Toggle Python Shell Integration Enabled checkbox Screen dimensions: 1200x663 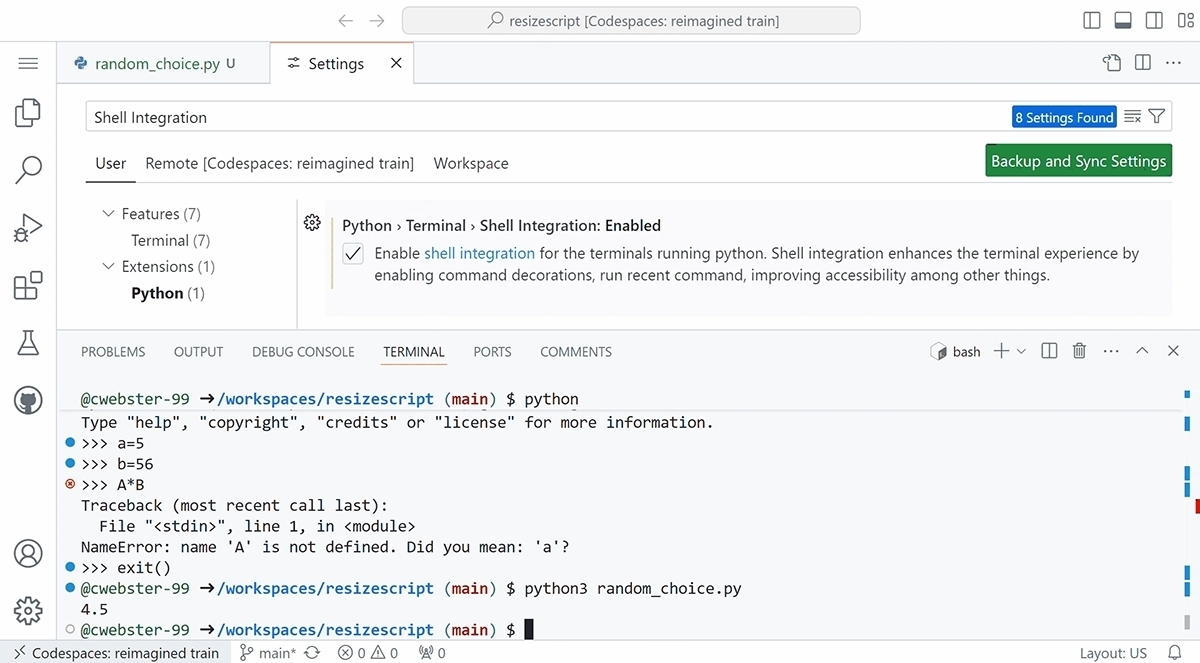(x=353, y=254)
